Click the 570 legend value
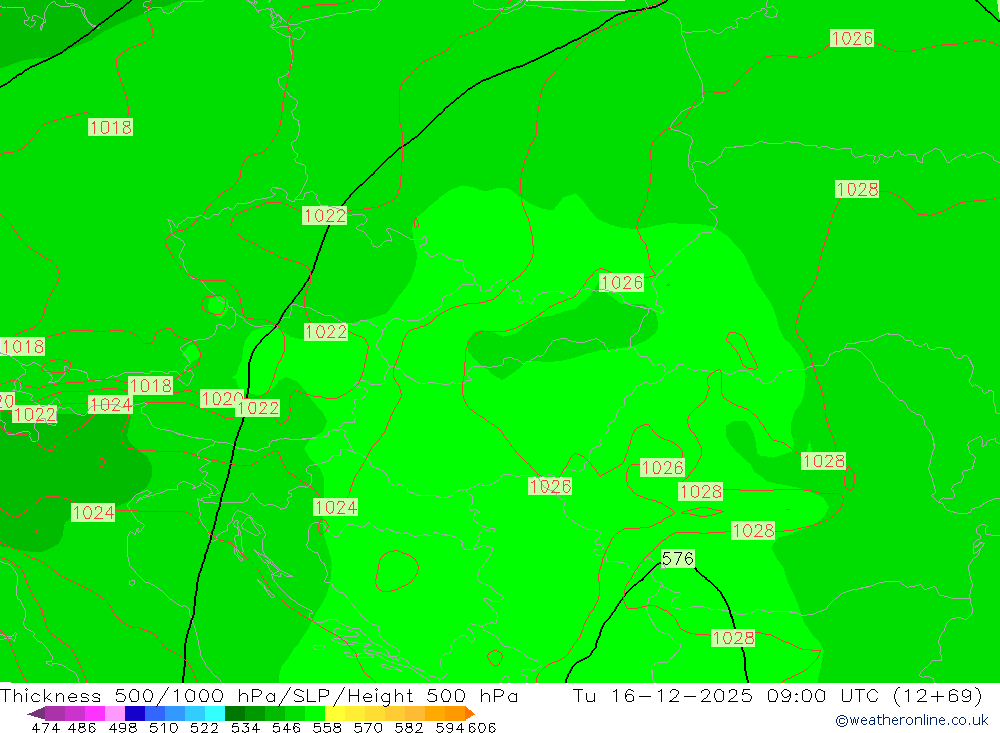1000x733 pixels. click(x=366, y=727)
